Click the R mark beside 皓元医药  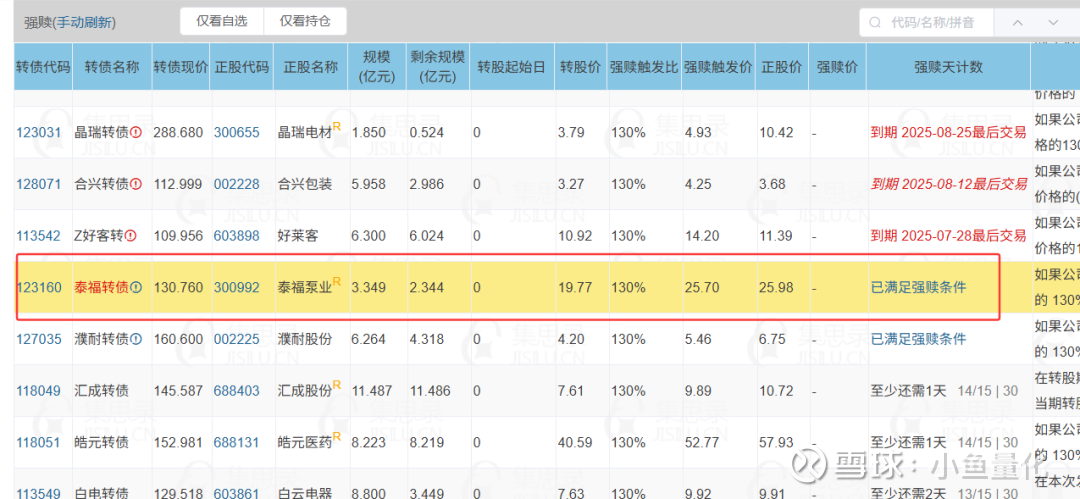click(x=337, y=436)
